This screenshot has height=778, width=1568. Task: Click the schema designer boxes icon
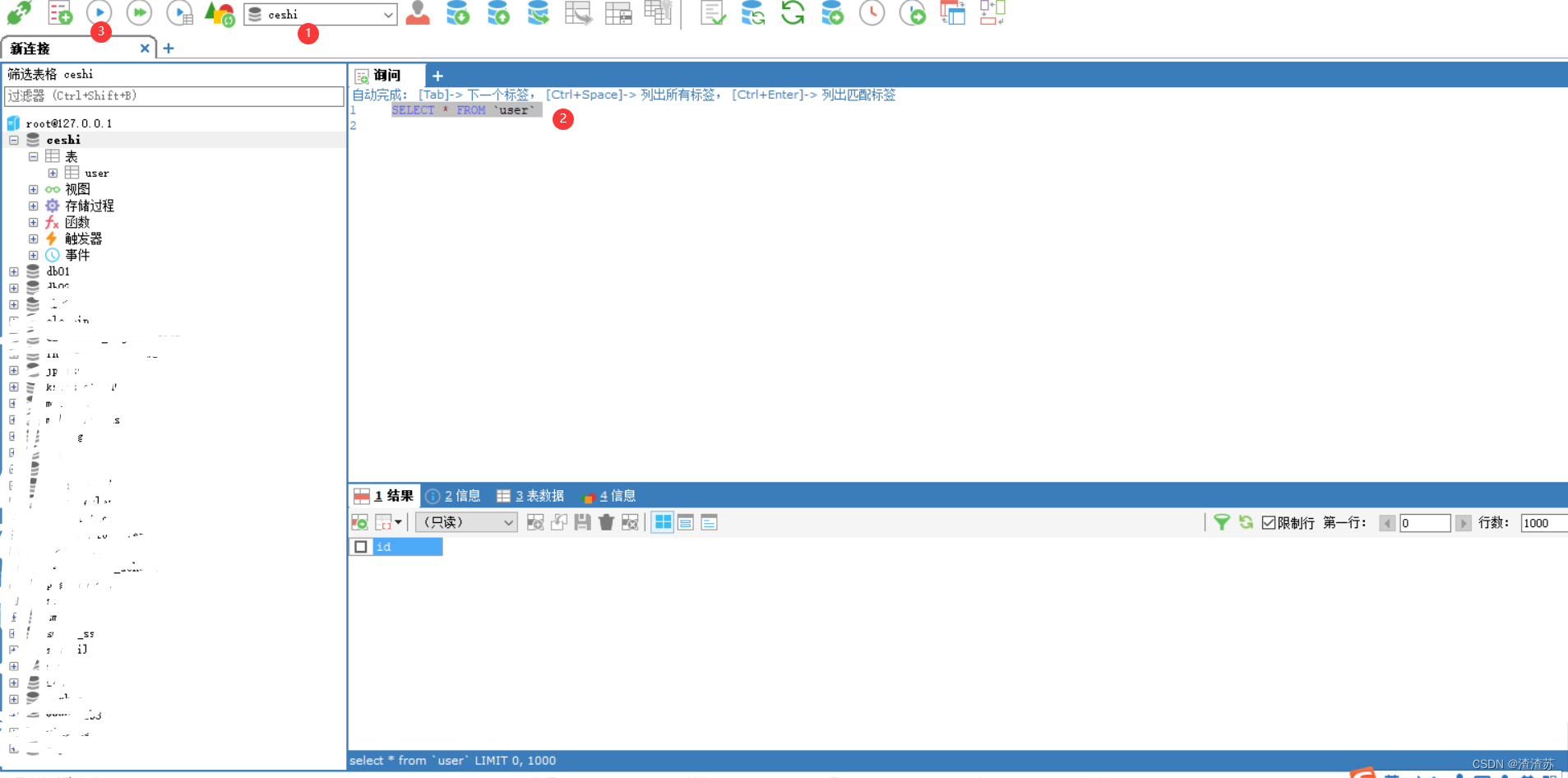992,12
